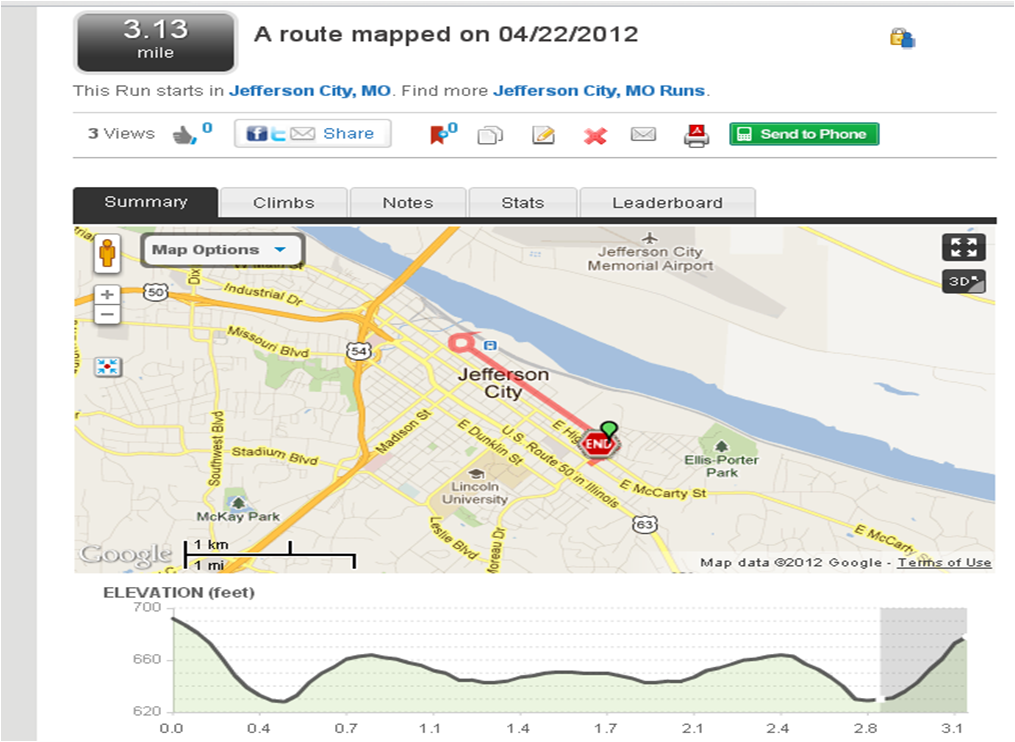Open the Leaderboard tab
This screenshot has width=1015, height=742.
[667, 203]
